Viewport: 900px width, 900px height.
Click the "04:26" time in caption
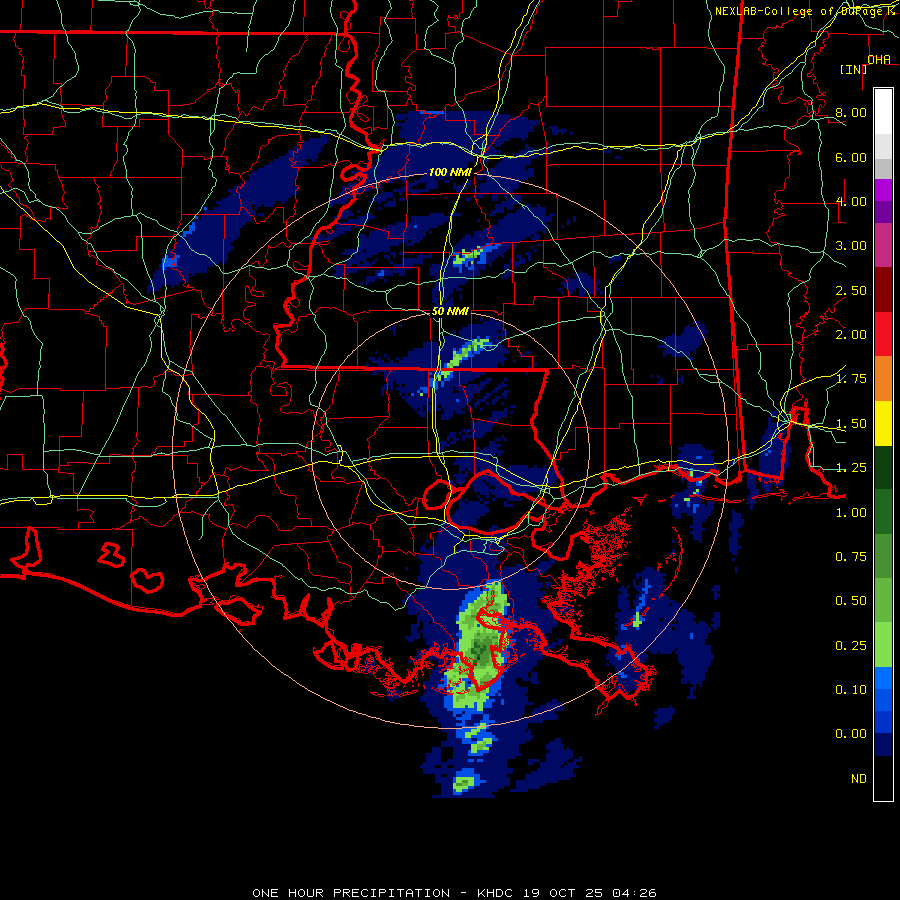634,893
